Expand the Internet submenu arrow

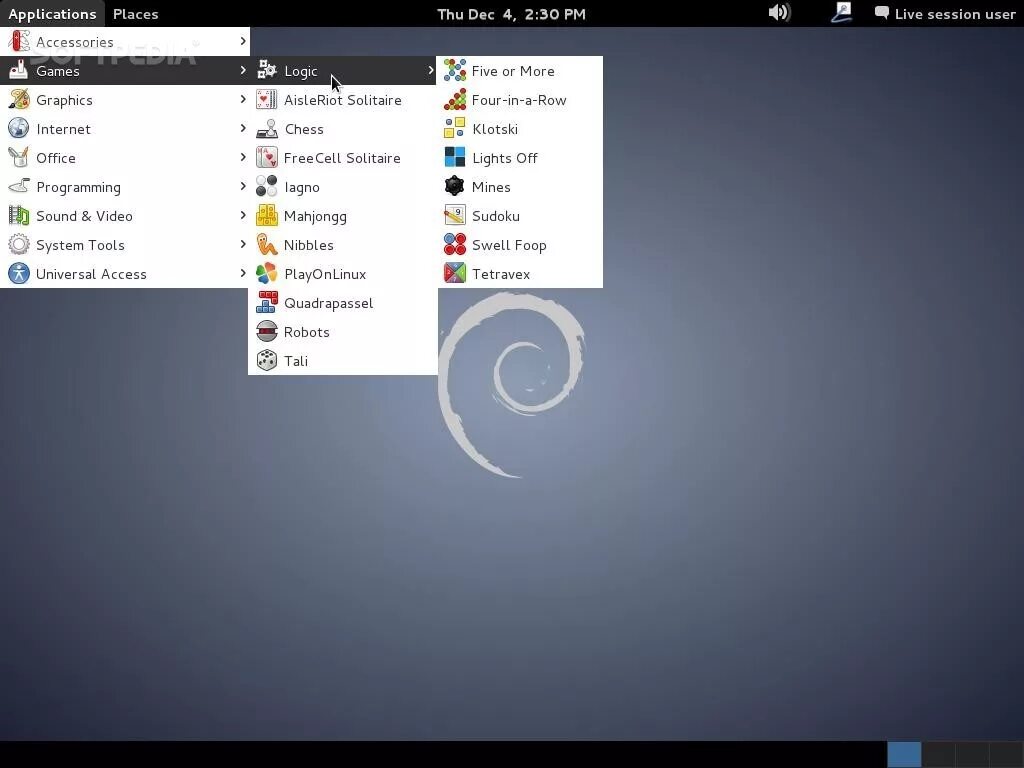tap(243, 128)
